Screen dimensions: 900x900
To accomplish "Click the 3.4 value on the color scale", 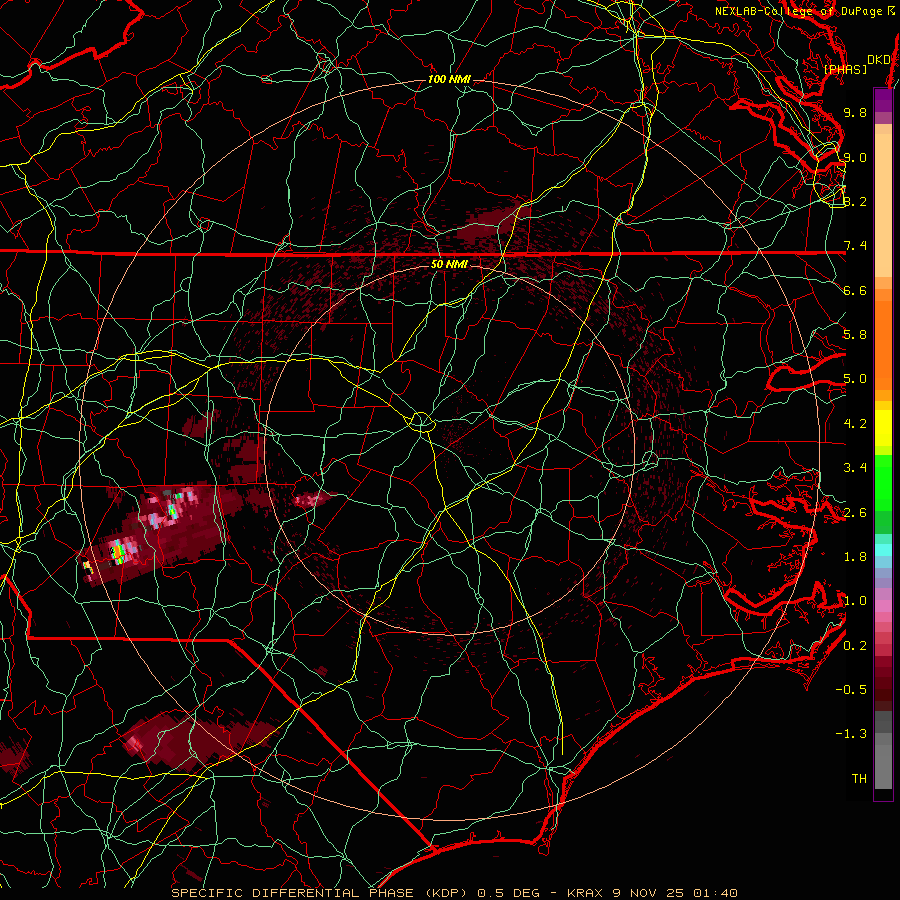I will tap(855, 468).
